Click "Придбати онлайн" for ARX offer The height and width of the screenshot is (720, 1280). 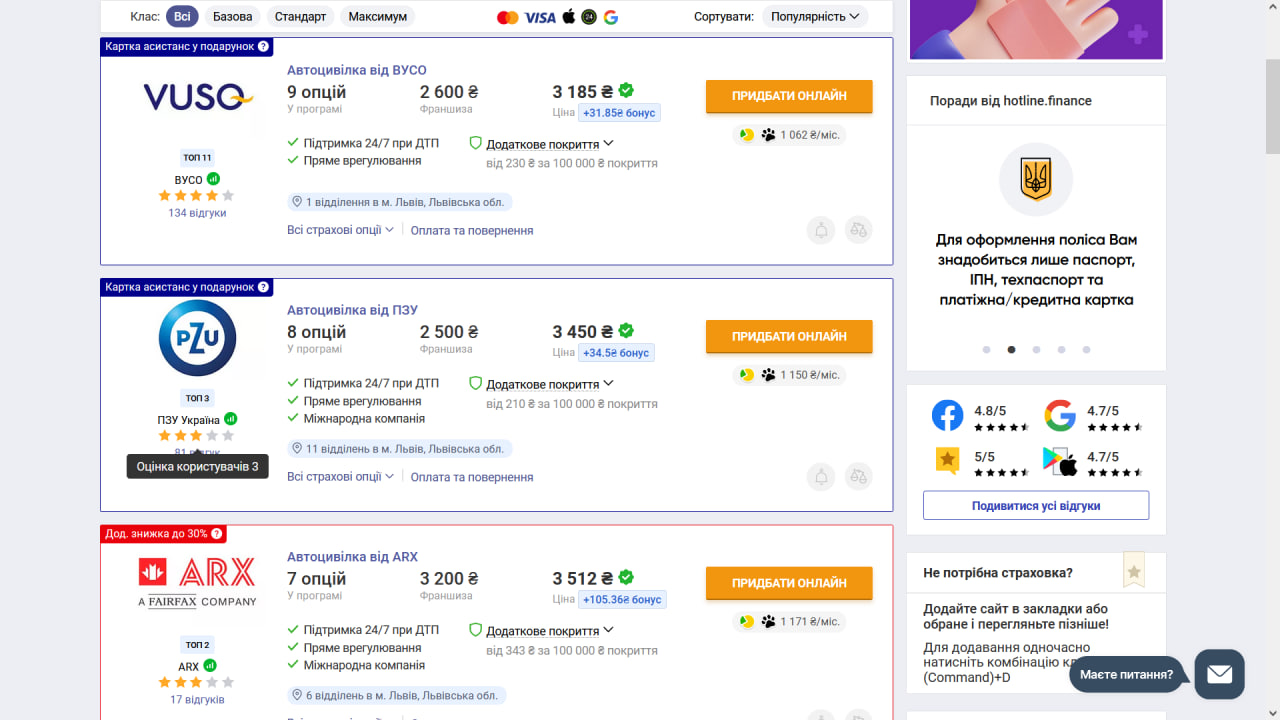789,583
